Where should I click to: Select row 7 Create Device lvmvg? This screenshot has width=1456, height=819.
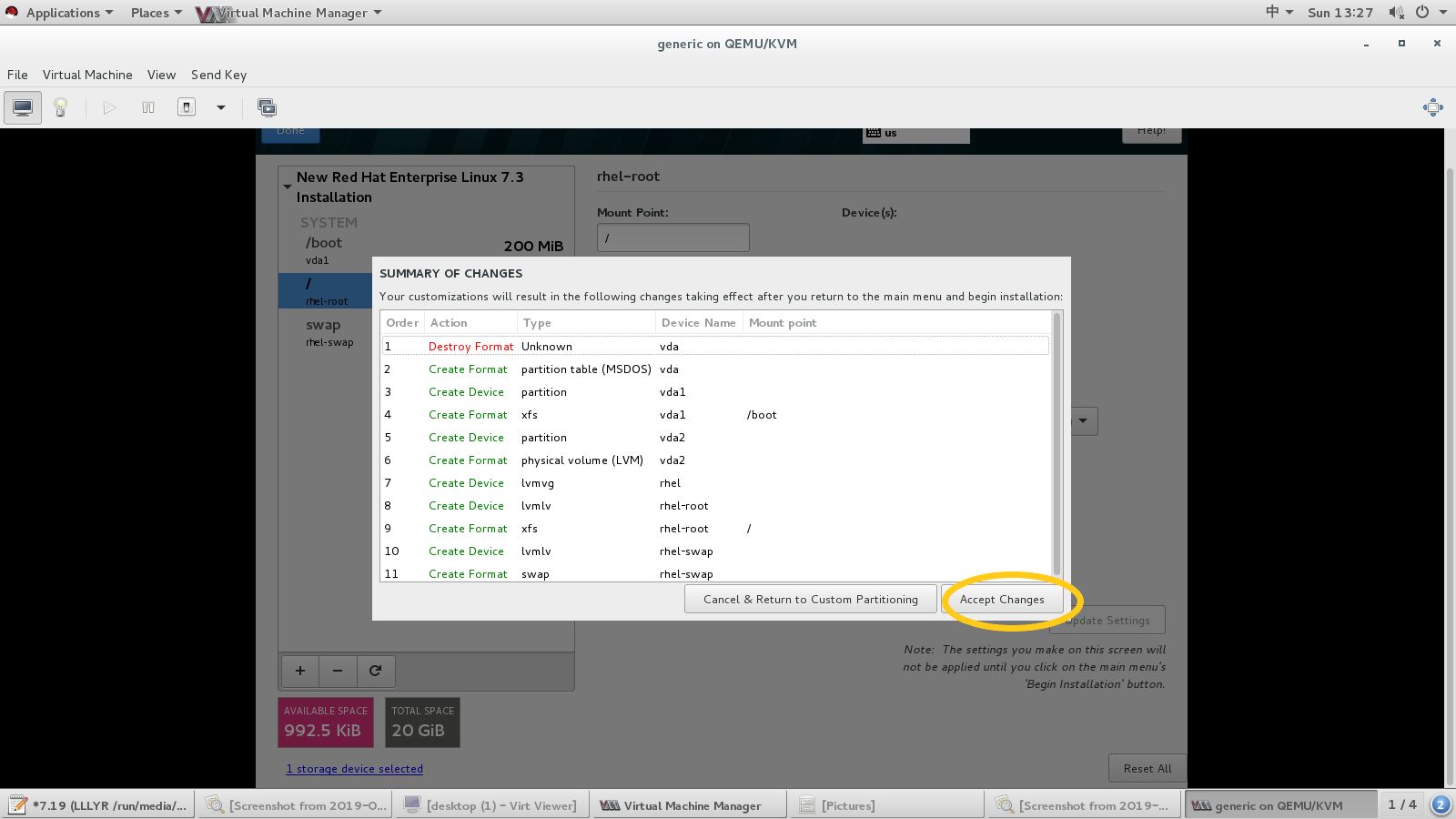tap(715, 482)
